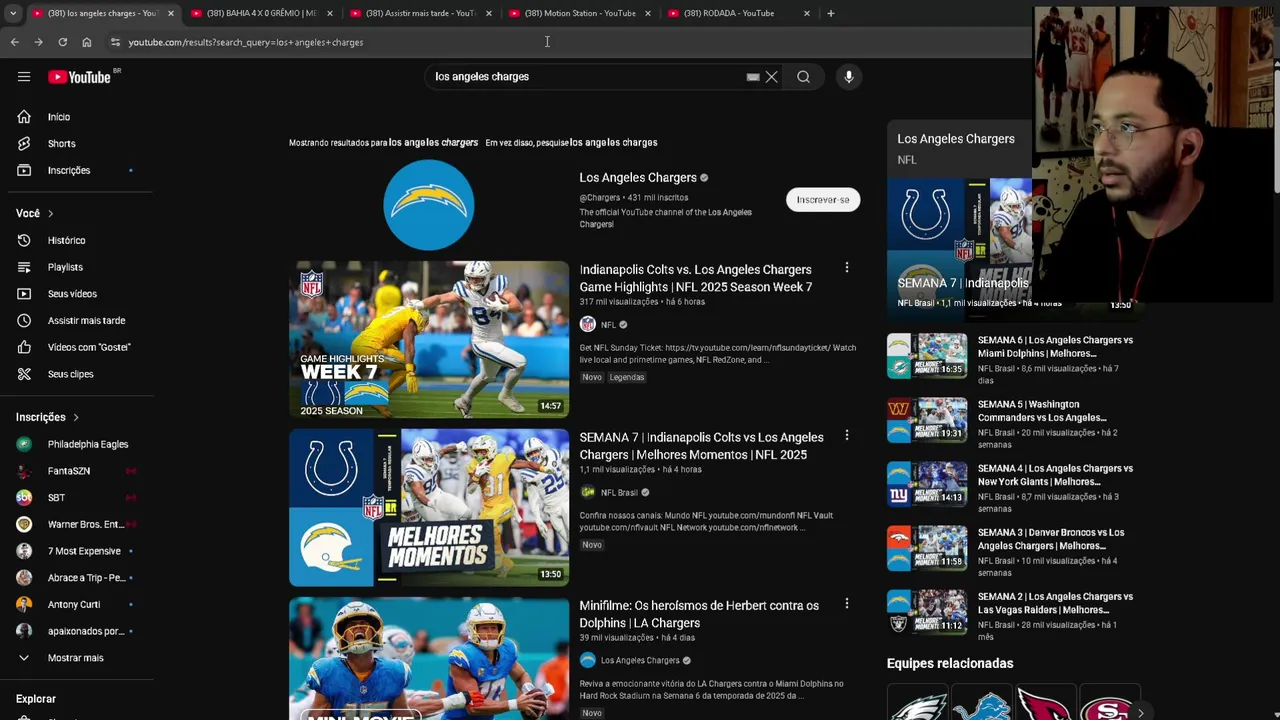
Task: Expand the Você section chevron
Action: click(50, 213)
